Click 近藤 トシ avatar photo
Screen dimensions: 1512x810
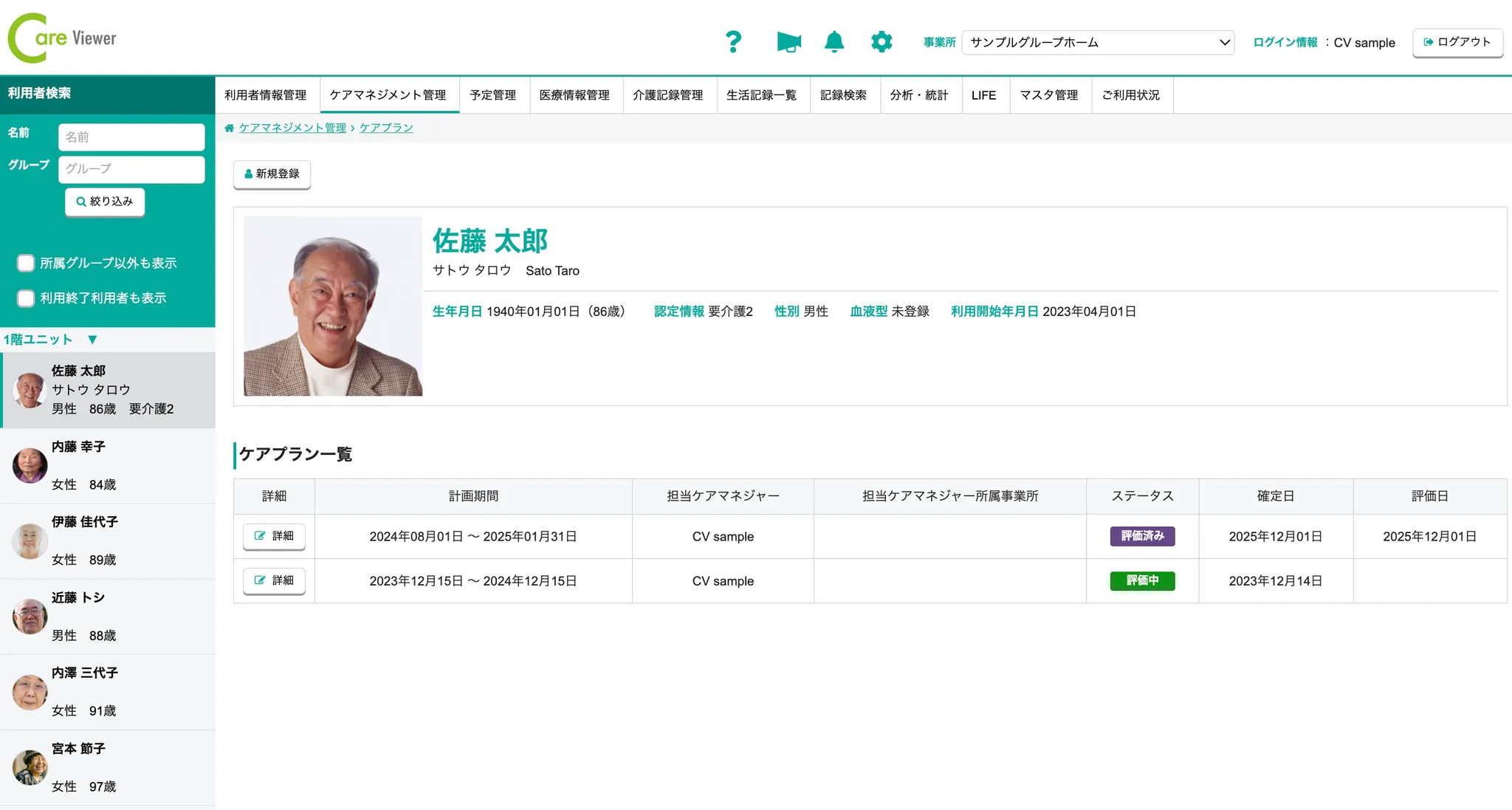click(30, 617)
